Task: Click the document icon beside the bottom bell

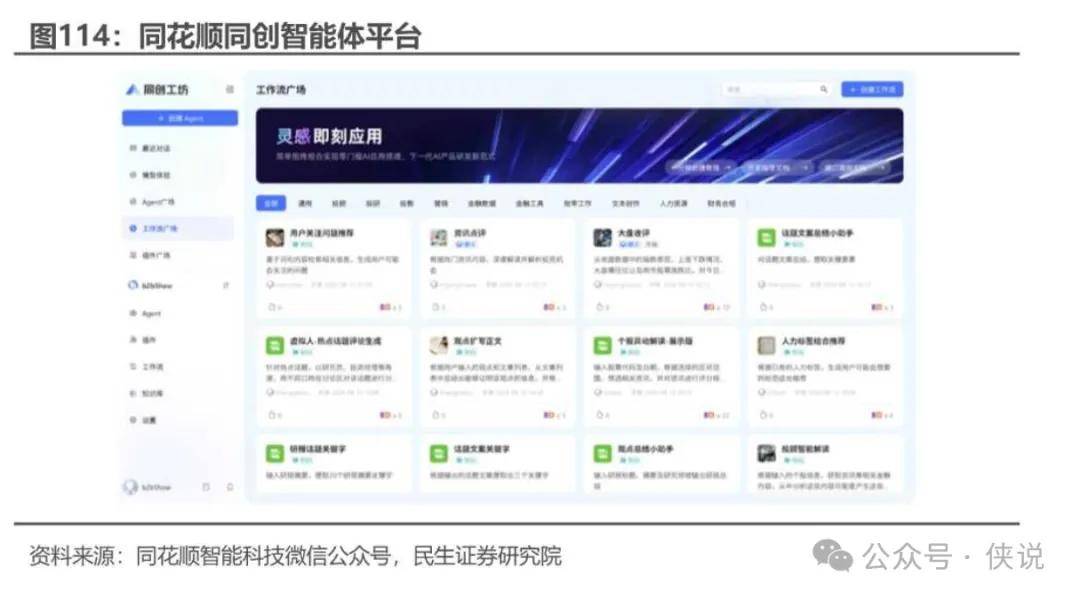Action: click(x=206, y=487)
